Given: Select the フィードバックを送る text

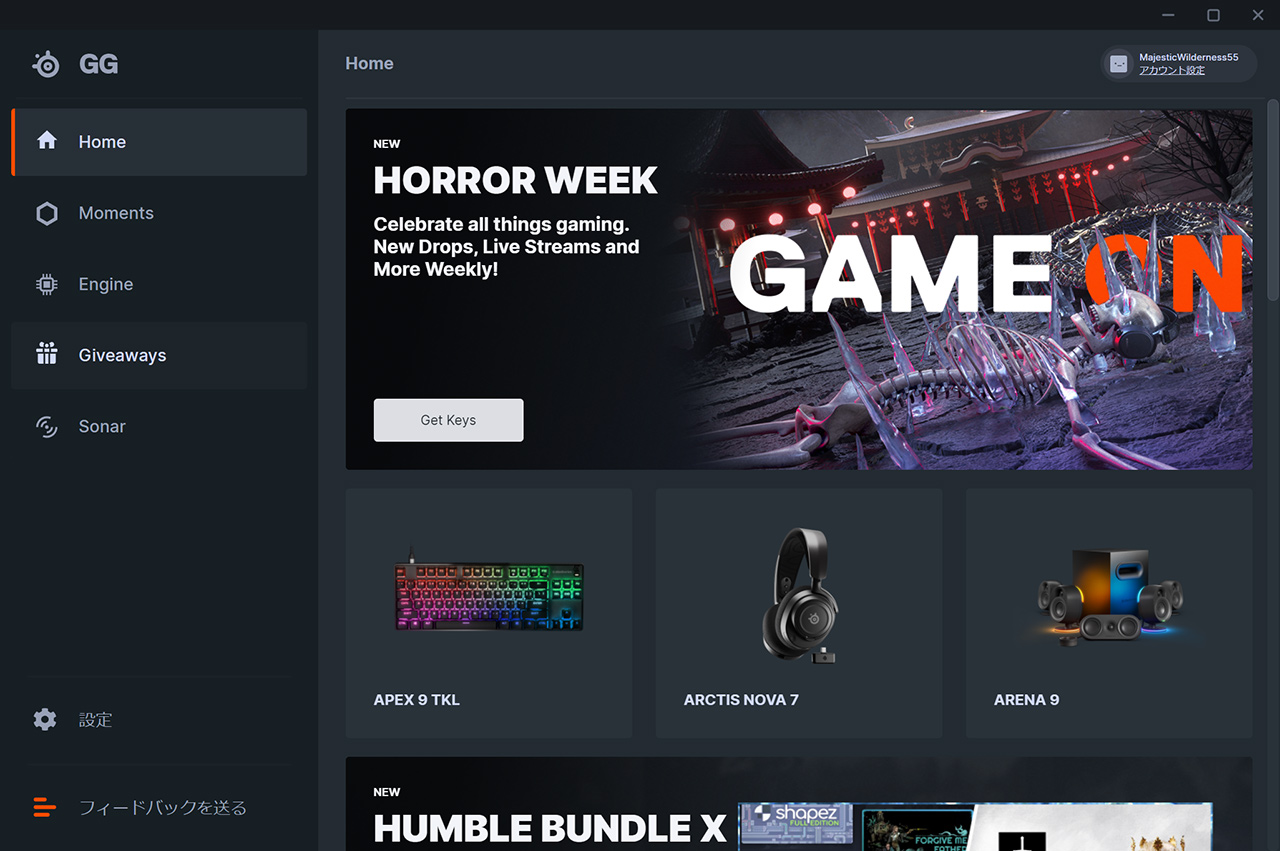Looking at the screenshot, I should click(x=163, y=807).
